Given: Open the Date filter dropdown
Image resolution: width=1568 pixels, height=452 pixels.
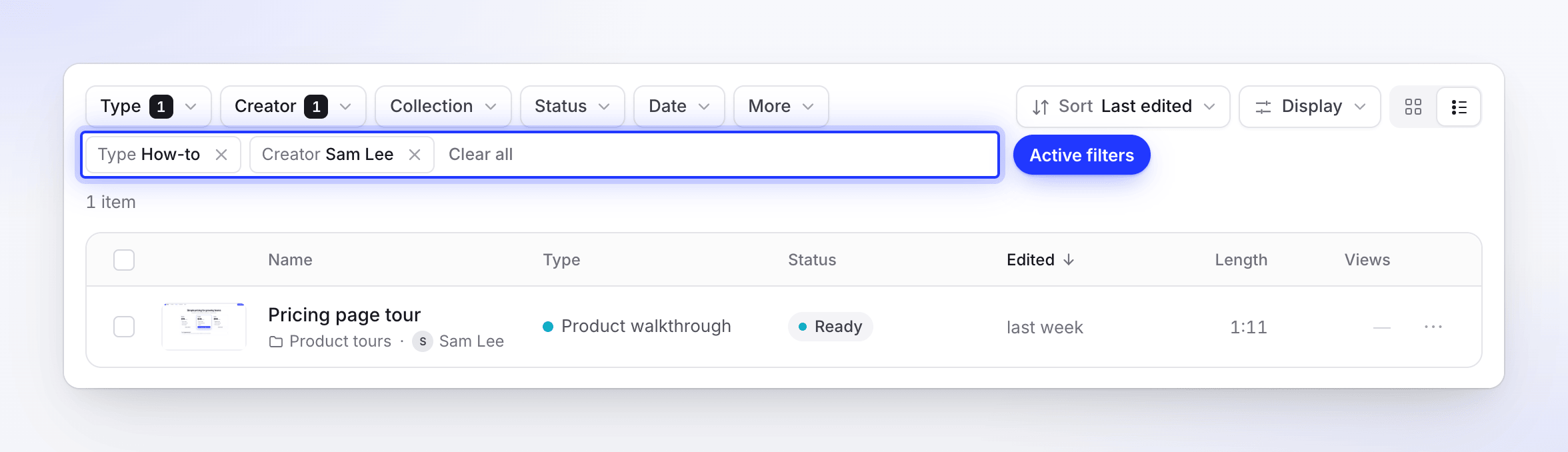Looking at the screenshot, I should (679, 107).
